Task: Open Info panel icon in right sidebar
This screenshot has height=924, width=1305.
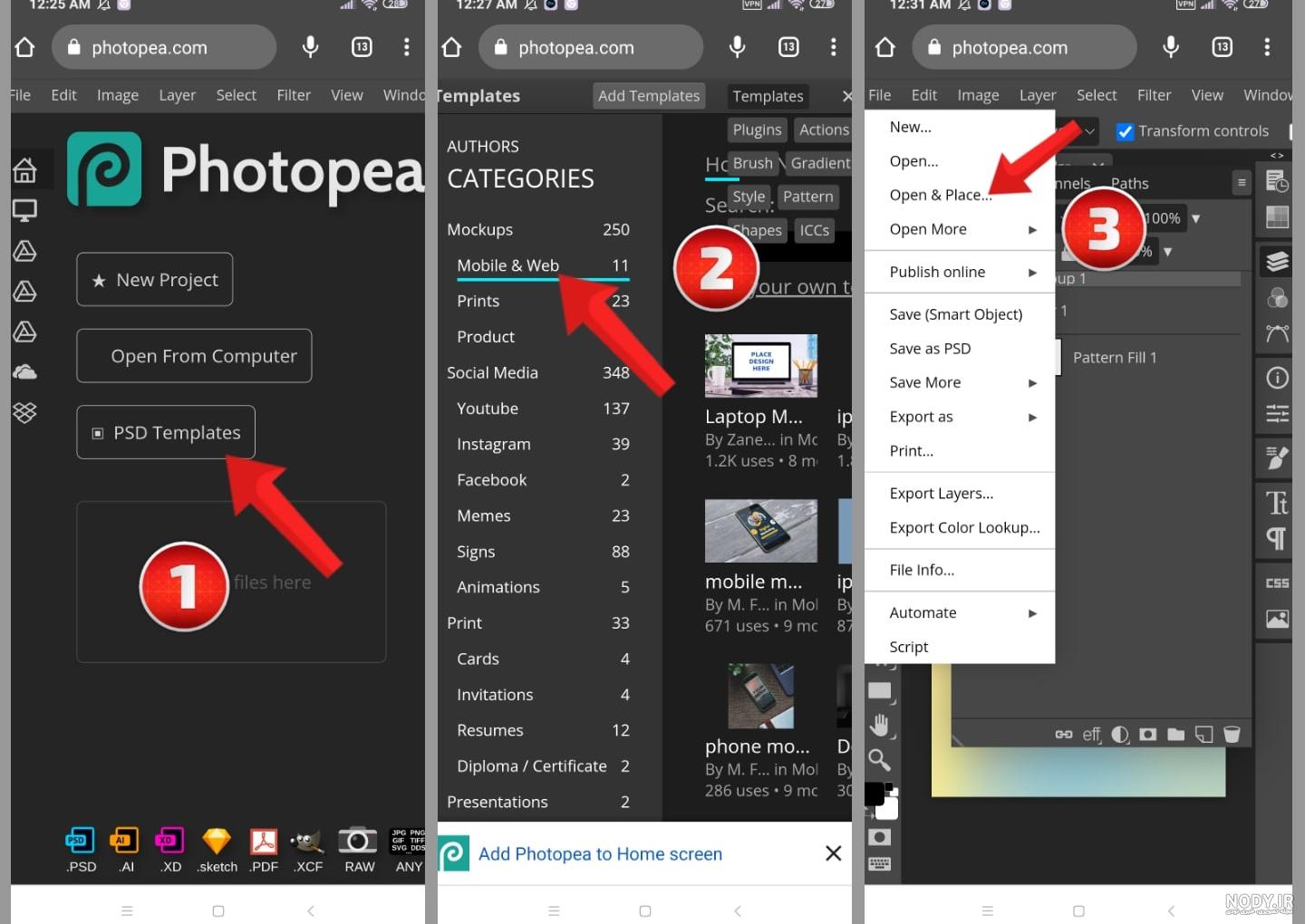Action: [1277, 378]
